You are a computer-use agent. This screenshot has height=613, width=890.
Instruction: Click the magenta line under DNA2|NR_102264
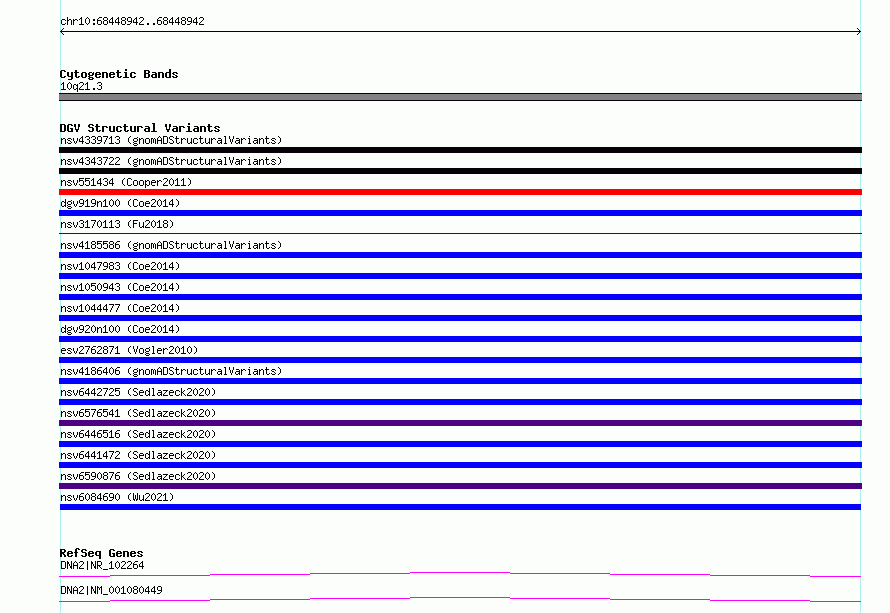click(460, 573)
